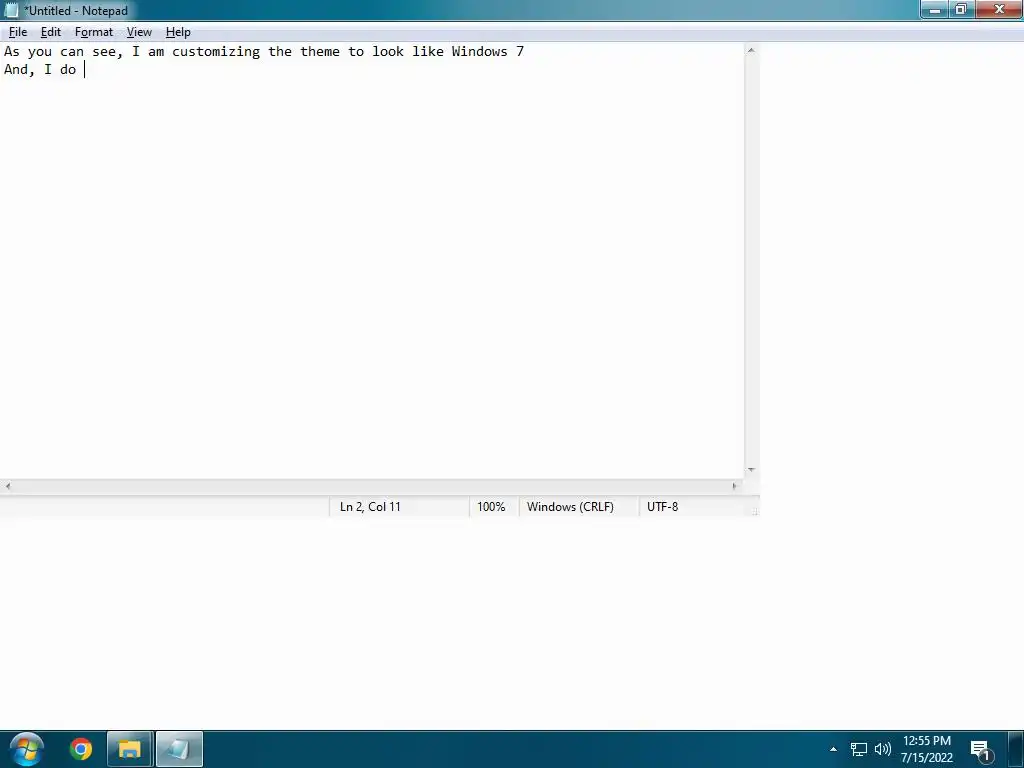Open the Help menu

pos(178,32)
